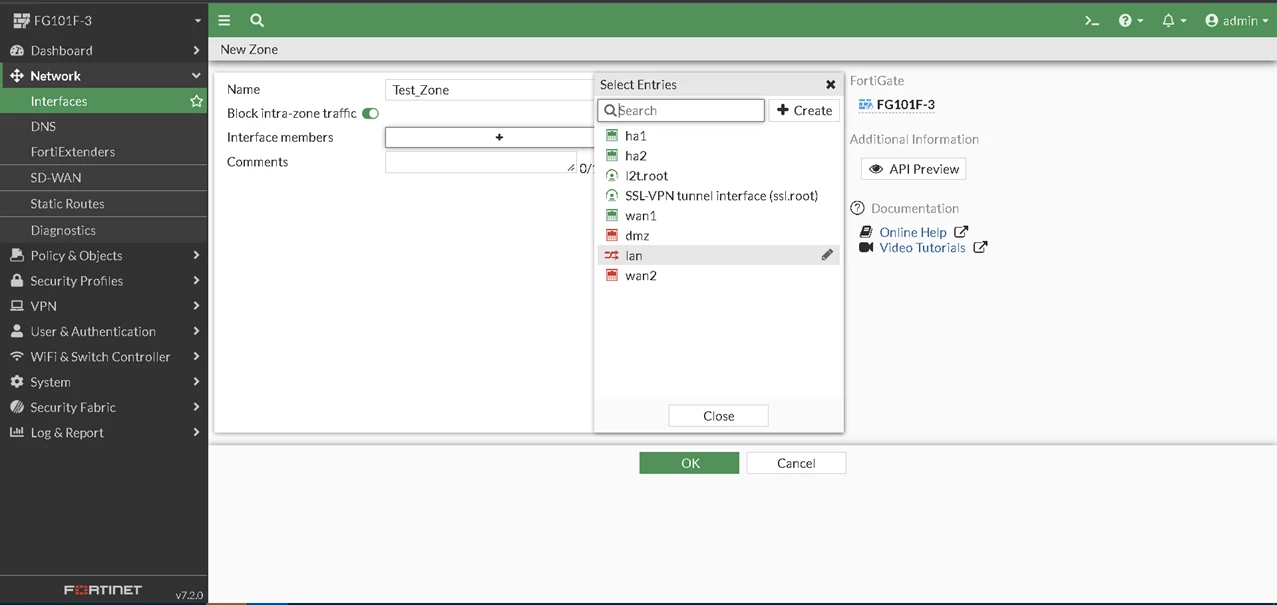The image size is (1277, 605).
Task: Select the dmz interface entry
Action: coord(718,235)
